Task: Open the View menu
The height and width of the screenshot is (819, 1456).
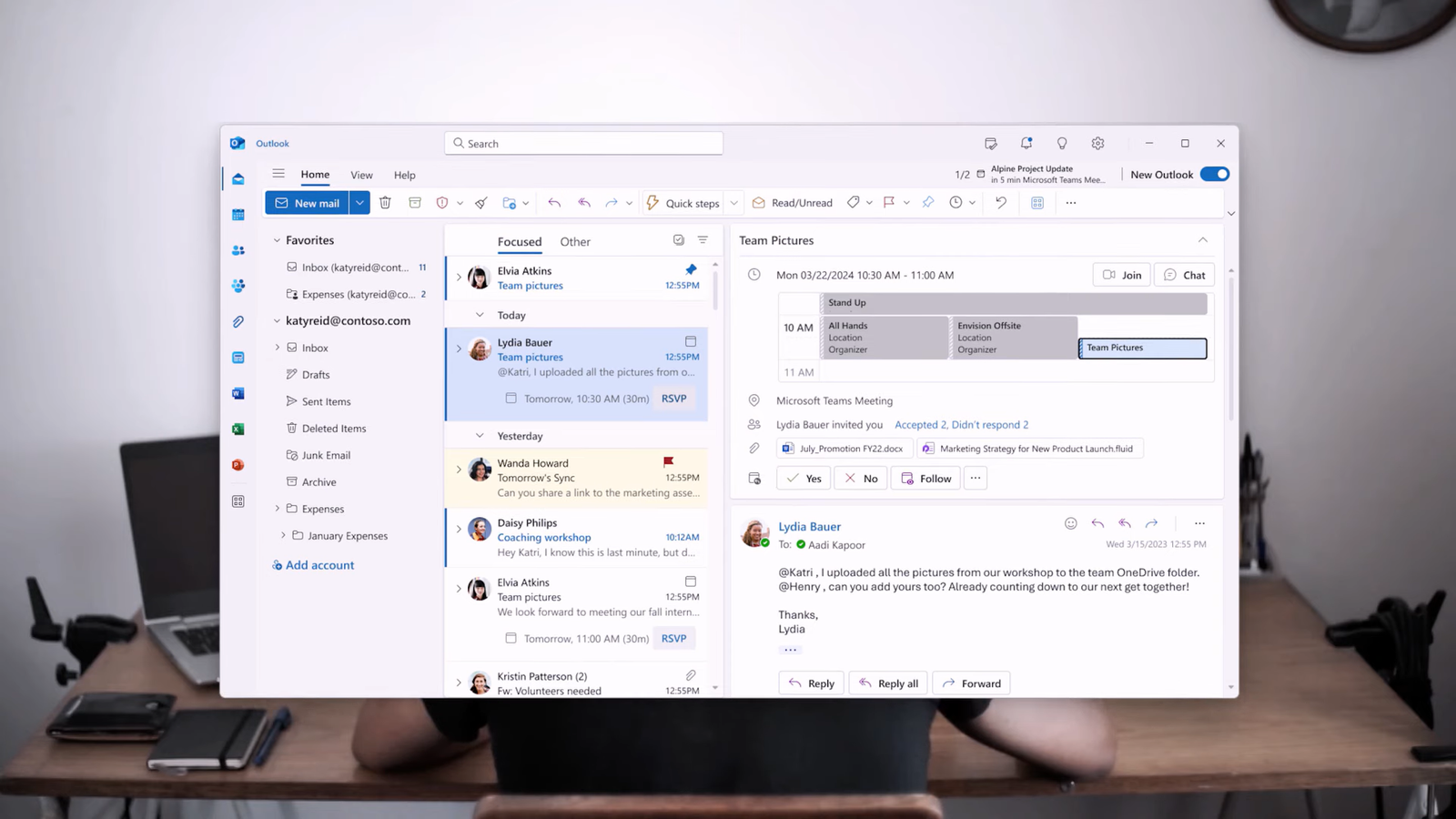Action: click(x=361, y=175)
